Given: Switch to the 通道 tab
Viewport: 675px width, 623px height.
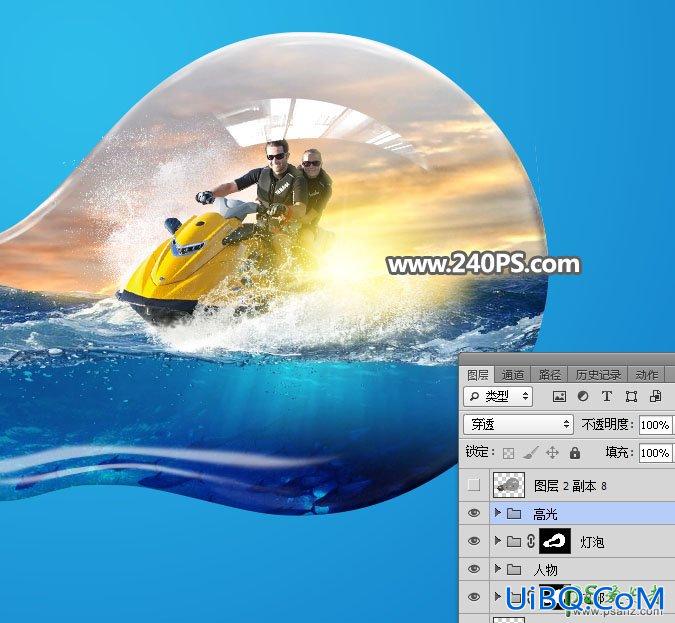Looking at the screenshot, I should click(x=513, y=375).
